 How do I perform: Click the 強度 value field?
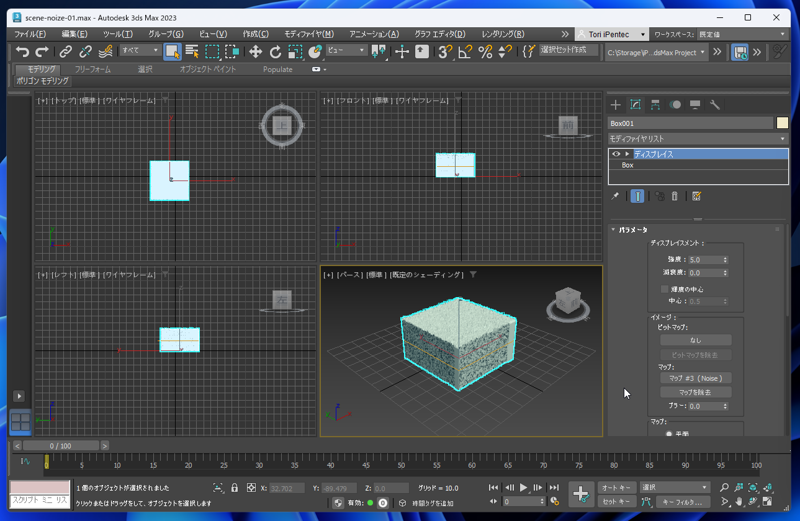click(x=705, y=260)
